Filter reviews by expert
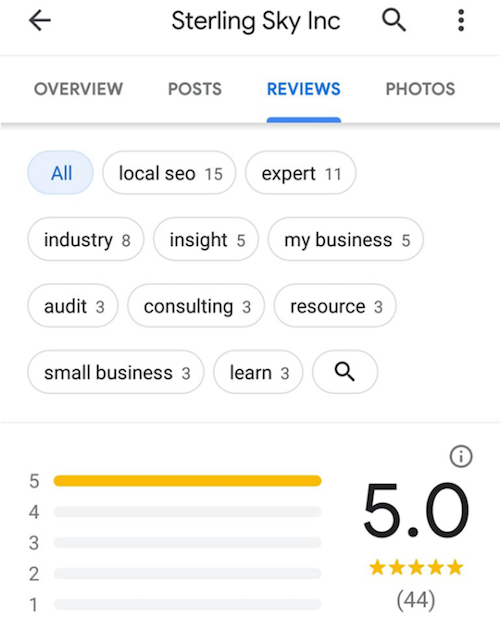The image size is (500, 630). pos(301,173)
